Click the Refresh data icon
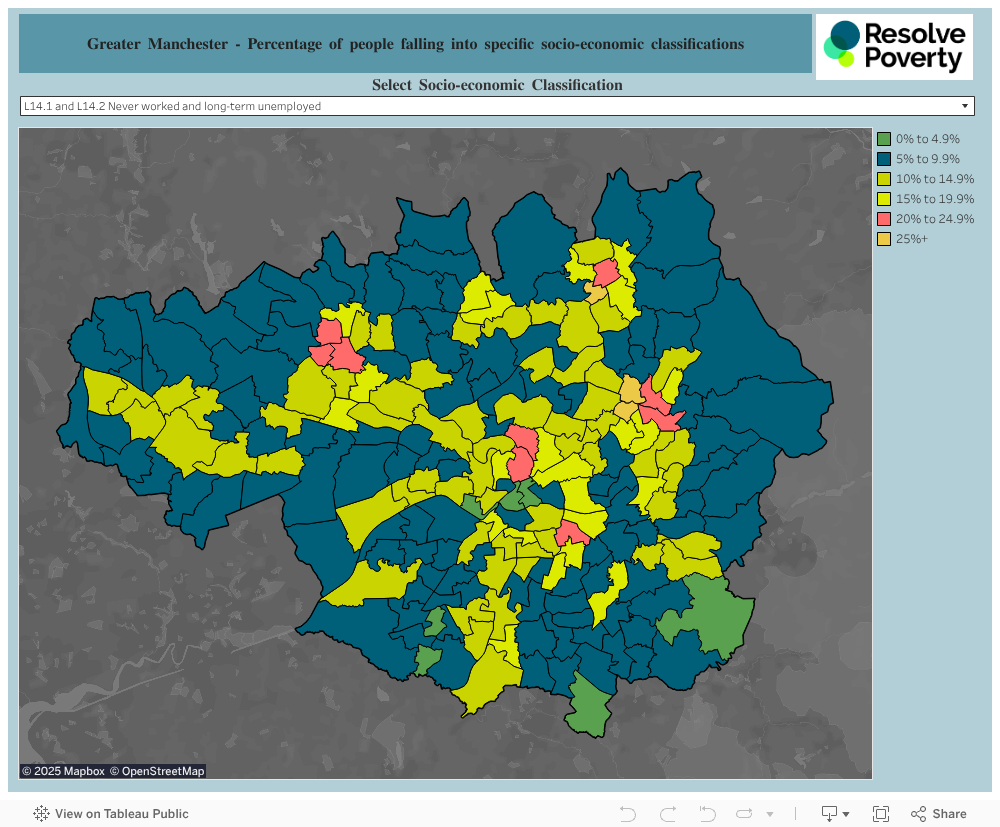 (745, 814)
